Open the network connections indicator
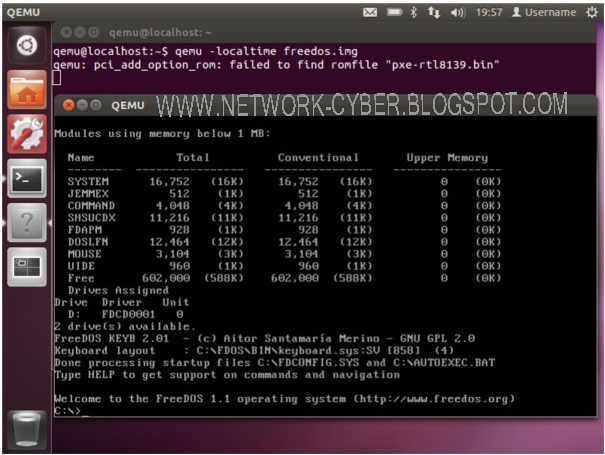Image resolution: width=605 pixels, height=455 pixels. pos(434,12)
